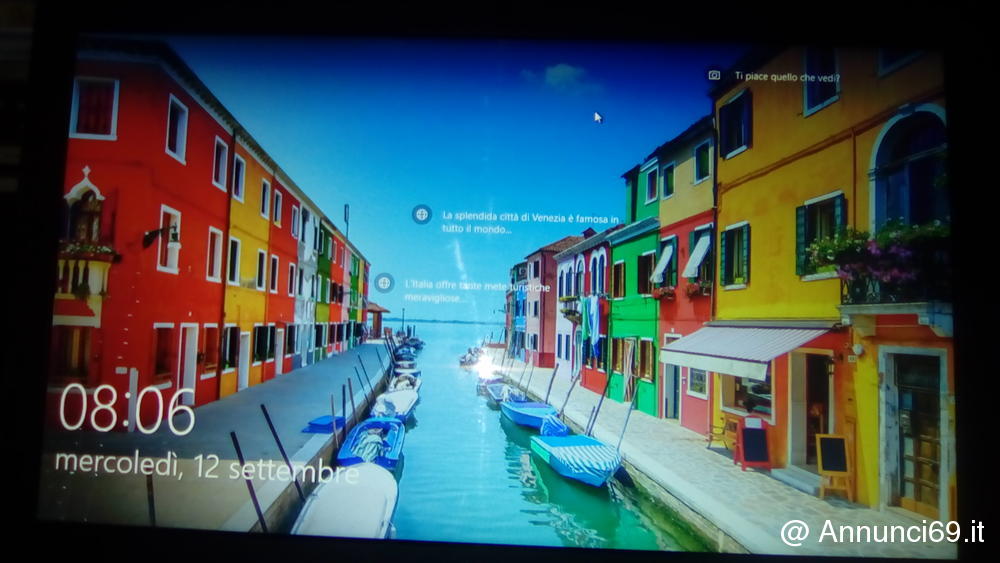Click the 08:06 lock screen clock
The height and width of the screenshot is (563, 1000).
coord(127,409)
